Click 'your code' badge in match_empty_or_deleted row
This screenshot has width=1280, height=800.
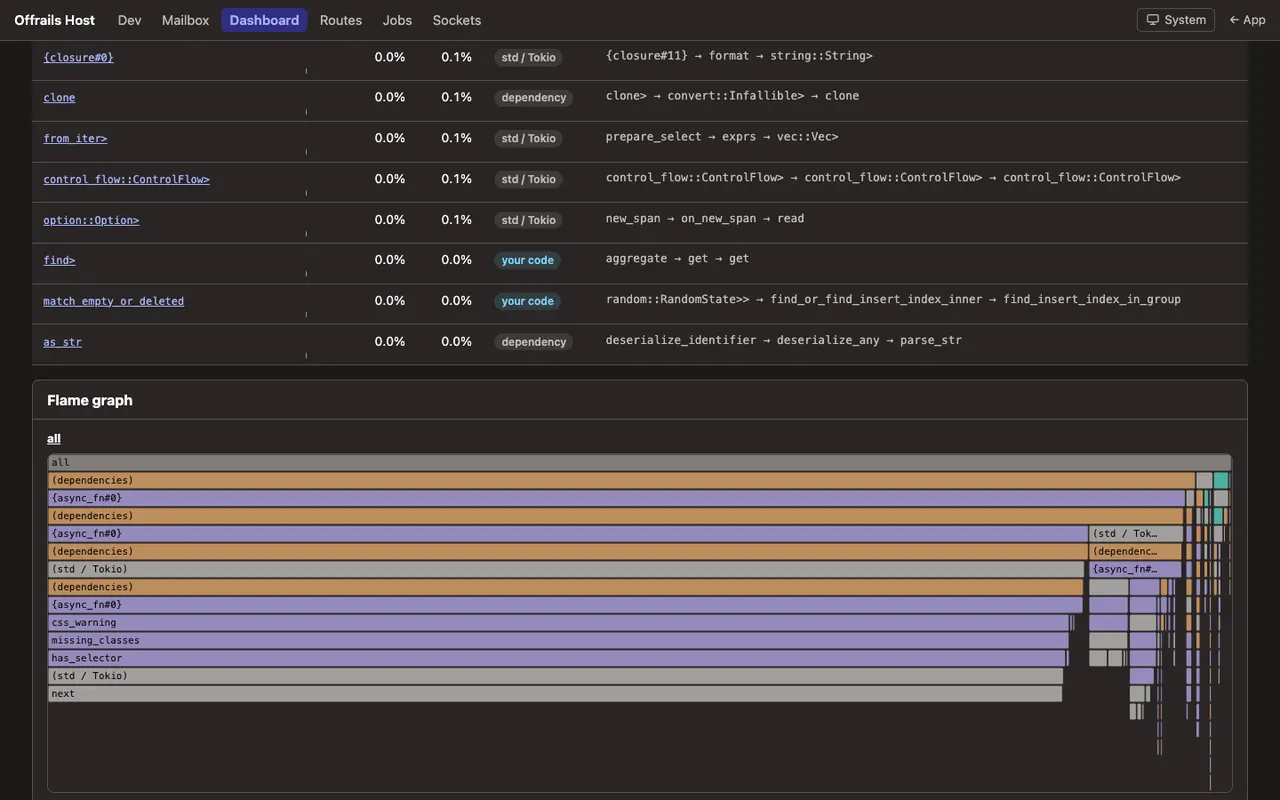[527, 301]
